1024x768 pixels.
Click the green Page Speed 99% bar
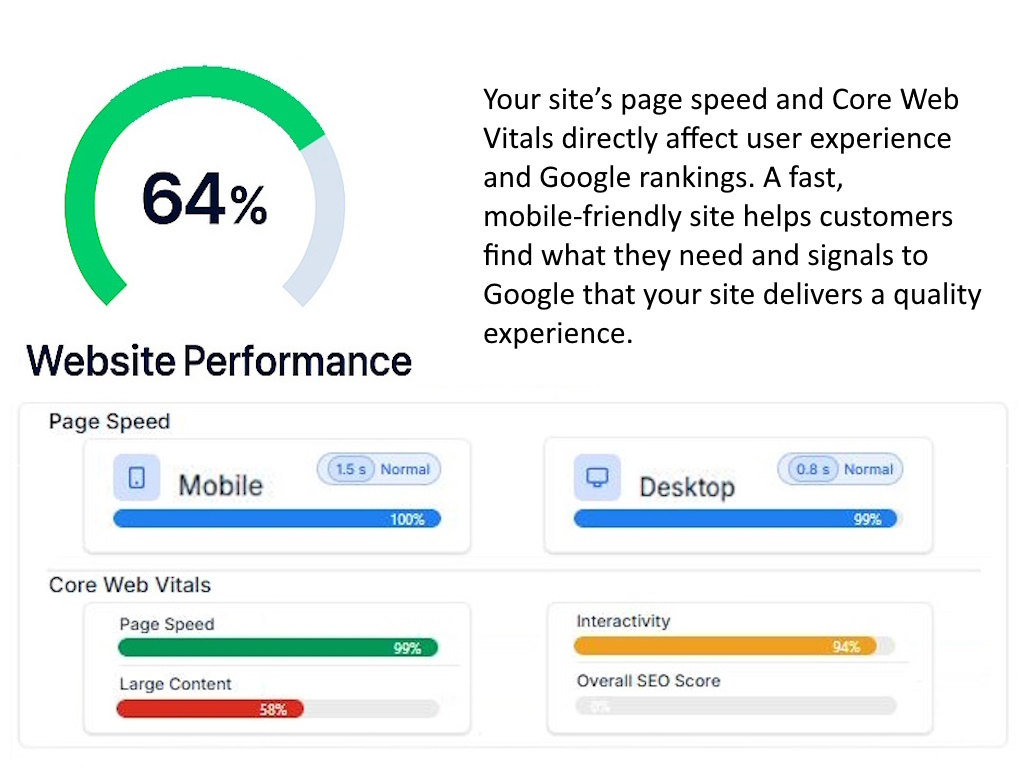pos(278,647)
